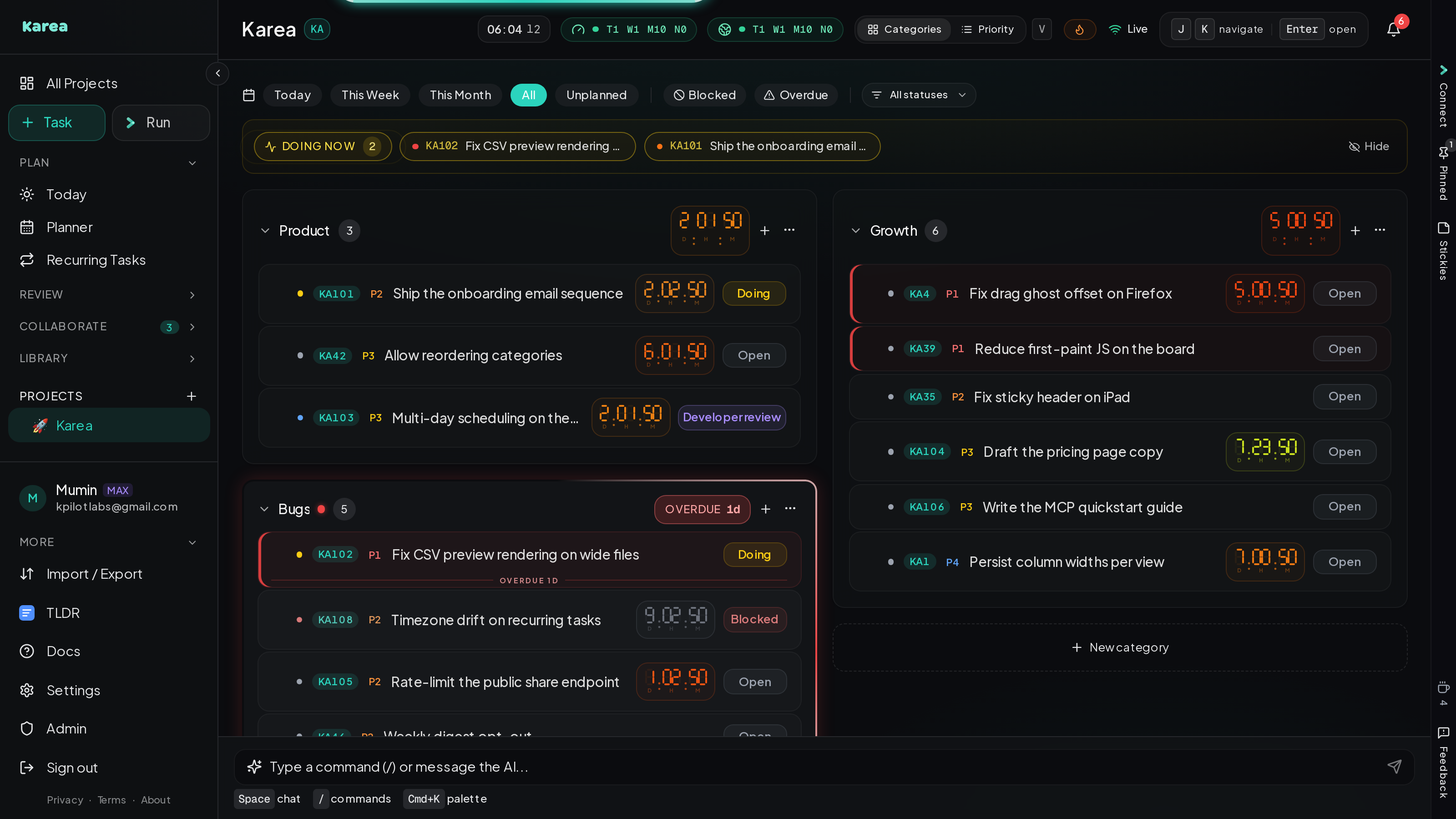The height and width of the screenshot is (819, 1456).
Task: Add a task to Bugs category
Action: 766,509
